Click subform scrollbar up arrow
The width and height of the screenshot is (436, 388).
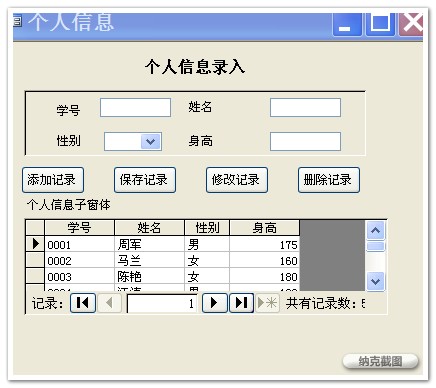376,230
